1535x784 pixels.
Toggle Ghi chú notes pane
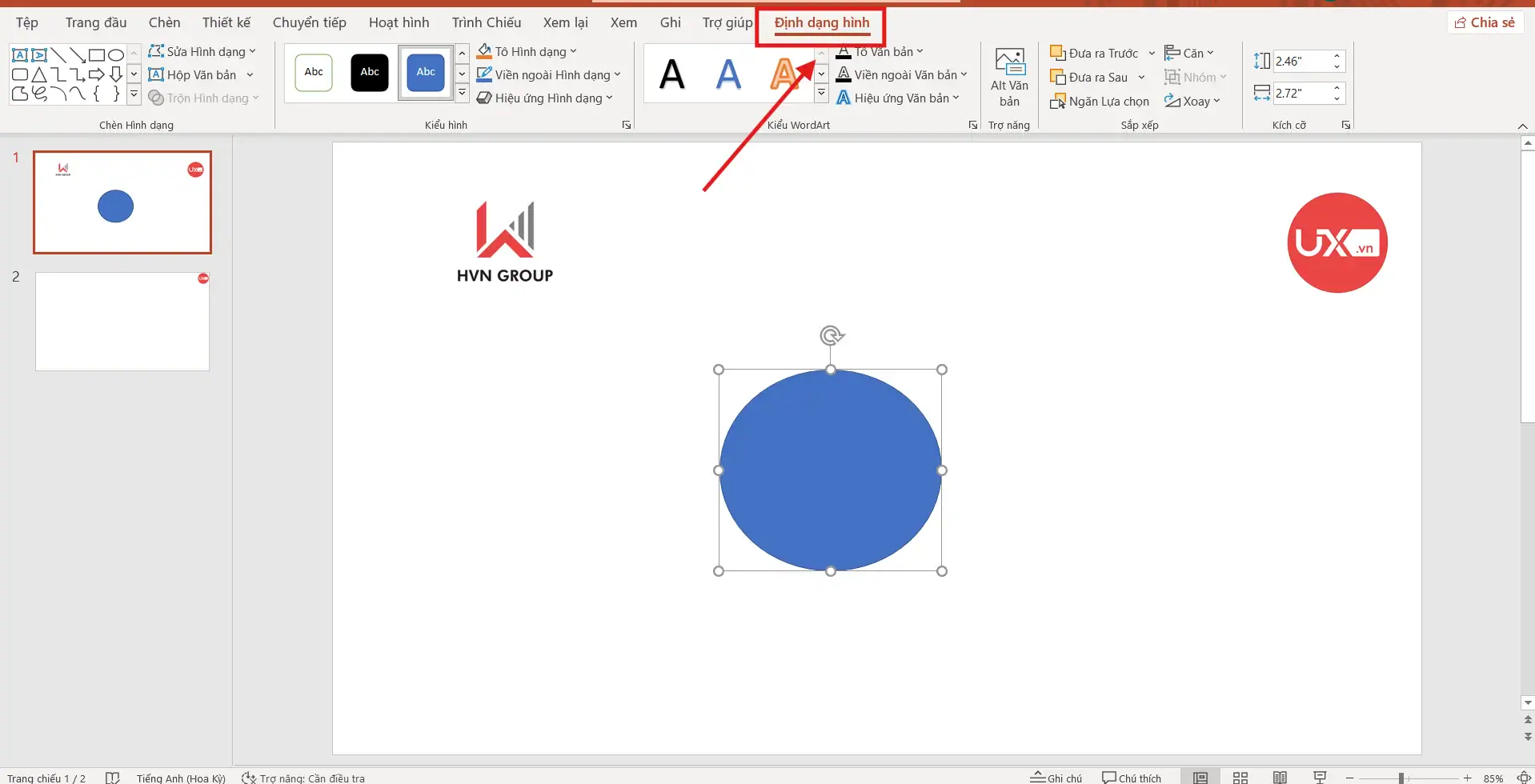(x=1056, y=778)
